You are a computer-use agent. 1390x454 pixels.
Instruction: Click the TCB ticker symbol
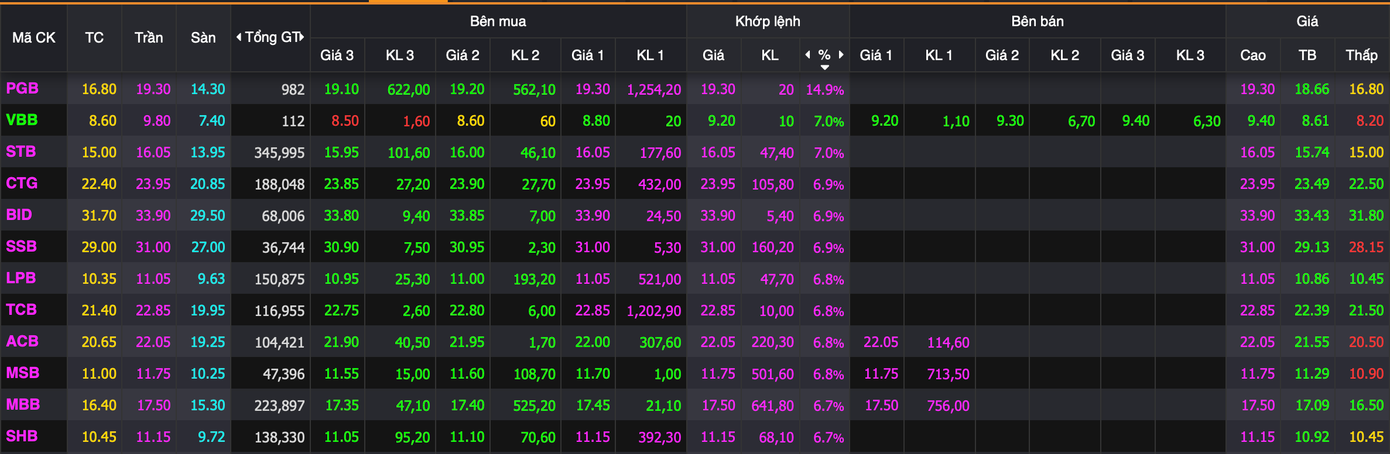pyautogui.click(x=21, y=310)
